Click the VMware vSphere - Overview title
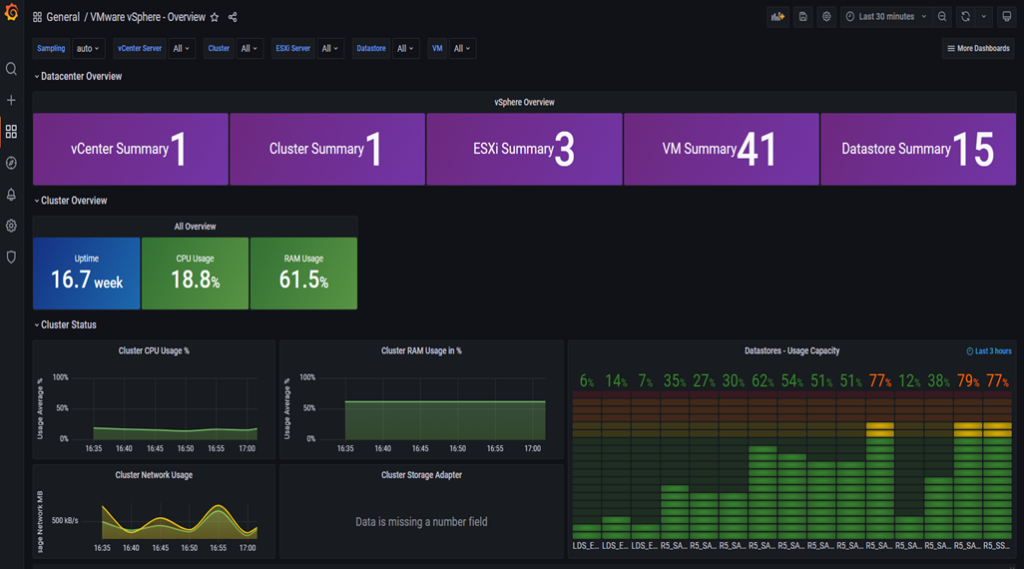This screenshot has height=569, width=1024. click(x=148, y=17)
